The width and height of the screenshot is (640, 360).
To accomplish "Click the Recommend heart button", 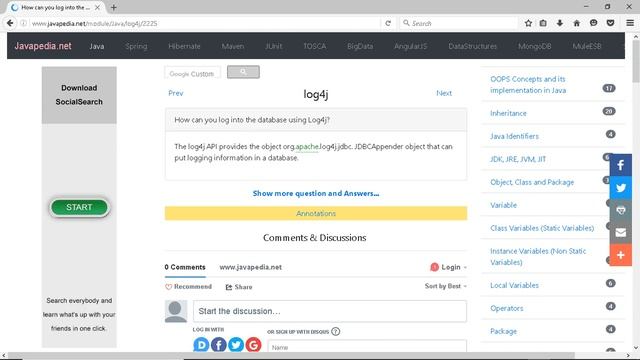I will click(188, 287).
